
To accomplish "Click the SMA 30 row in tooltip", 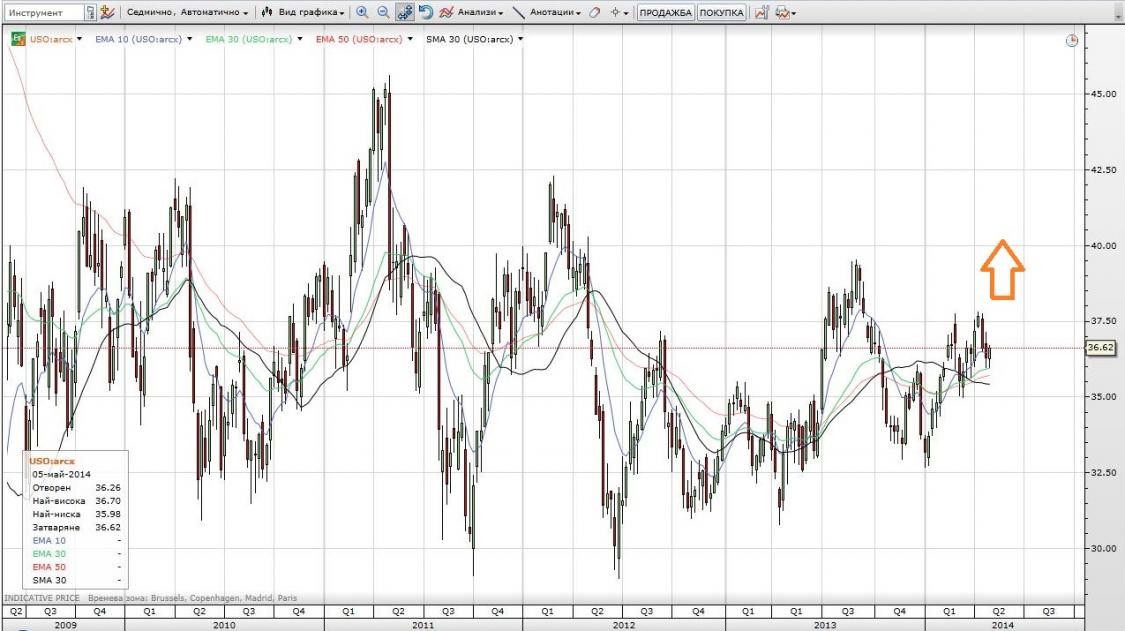I will pyautogui.click(x=76, y=580).
